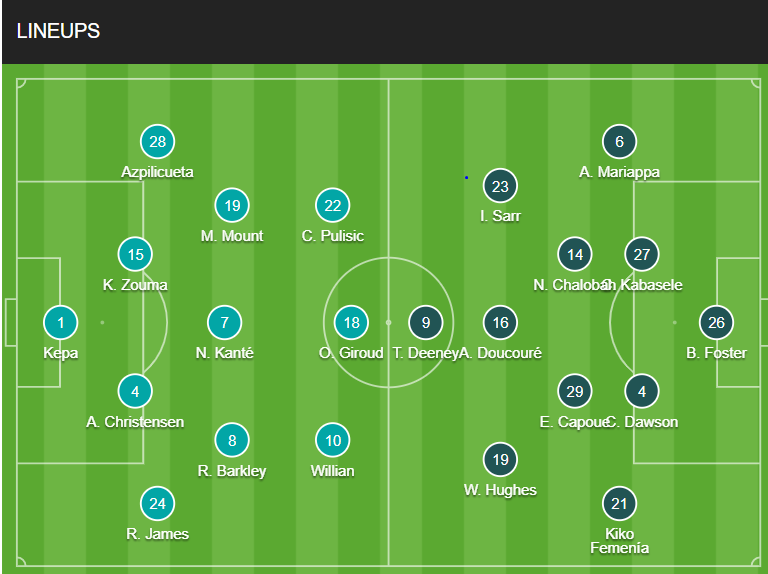Click Kiko Femenía's number 21 icon
The width and height of the screenshot is (768, 574).
pyautogui.click(x=619, y=503)
